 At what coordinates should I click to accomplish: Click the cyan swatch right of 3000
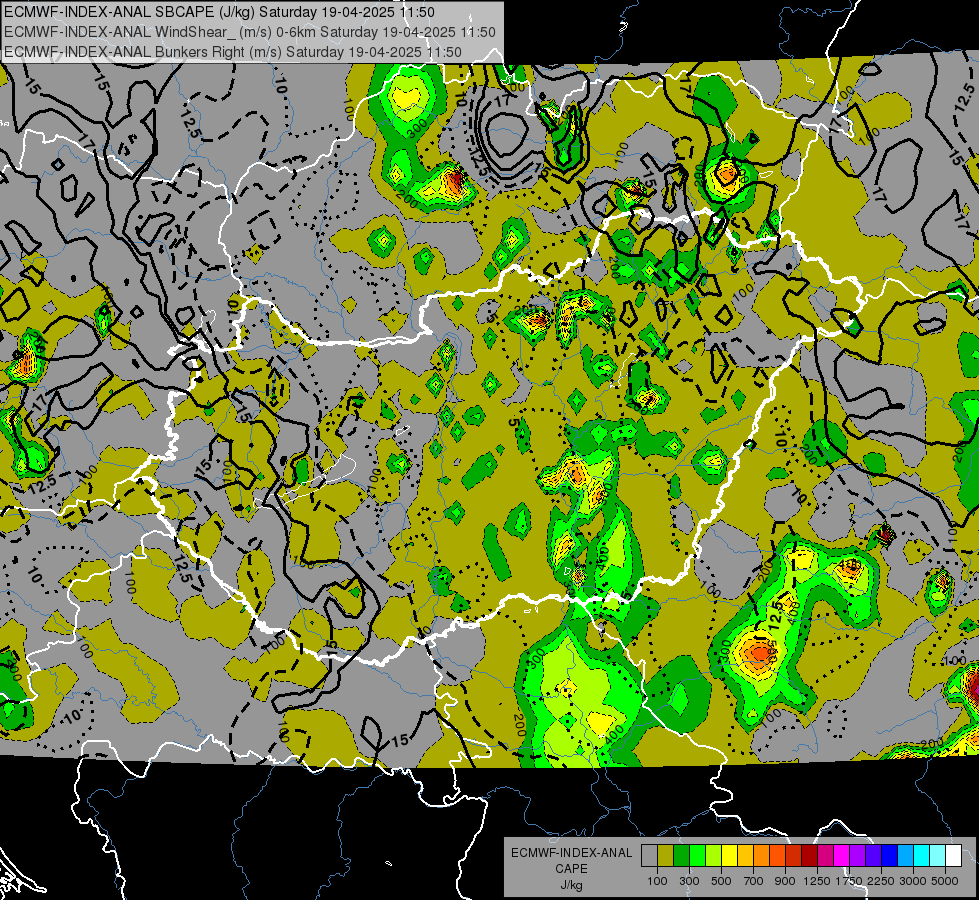pos(922,856)
